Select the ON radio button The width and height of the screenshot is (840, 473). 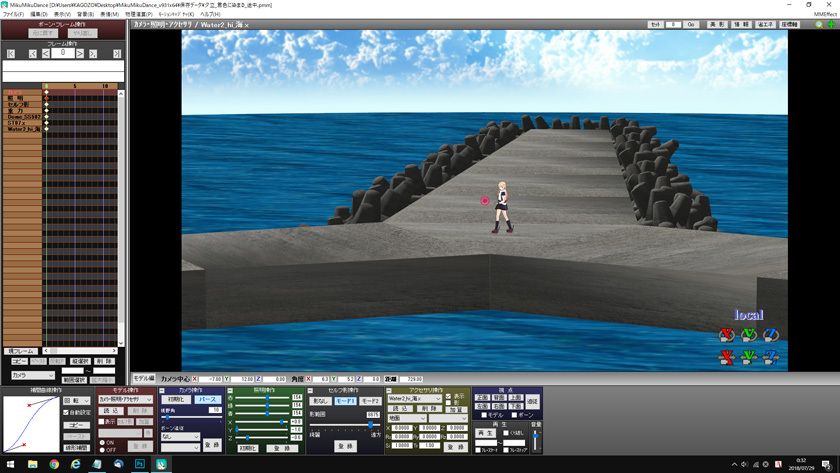tap(102, 443)
